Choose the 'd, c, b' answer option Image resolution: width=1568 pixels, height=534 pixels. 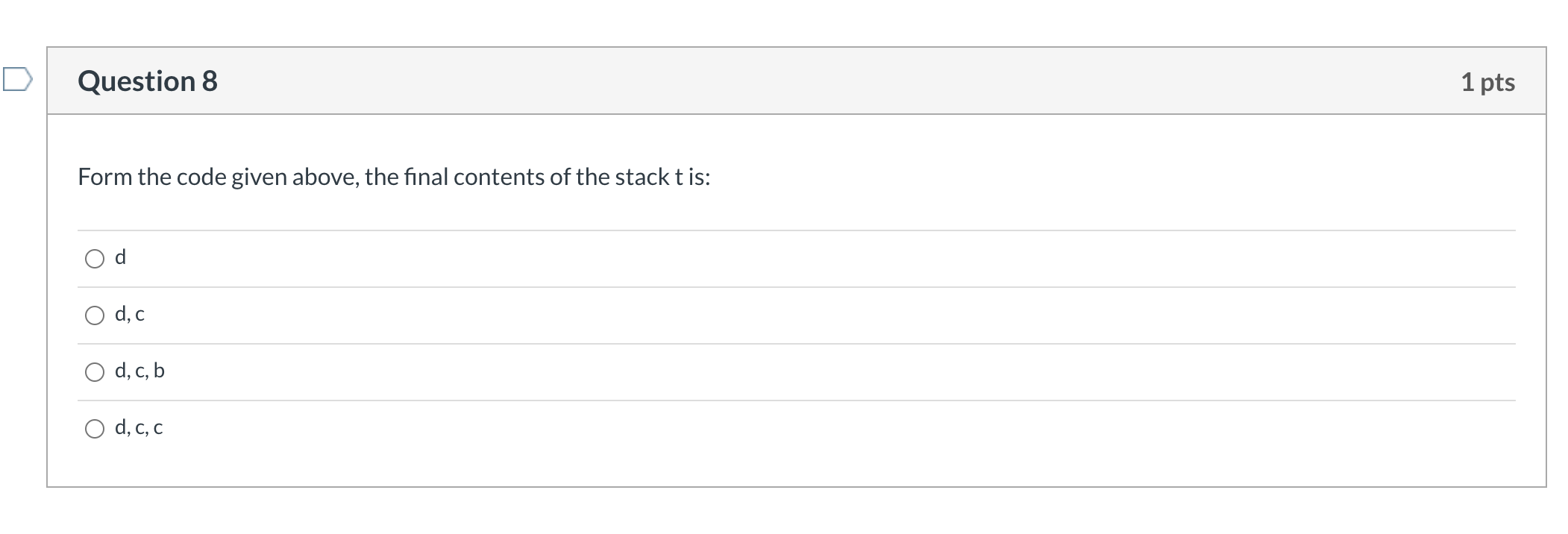(x=94, y=372)
